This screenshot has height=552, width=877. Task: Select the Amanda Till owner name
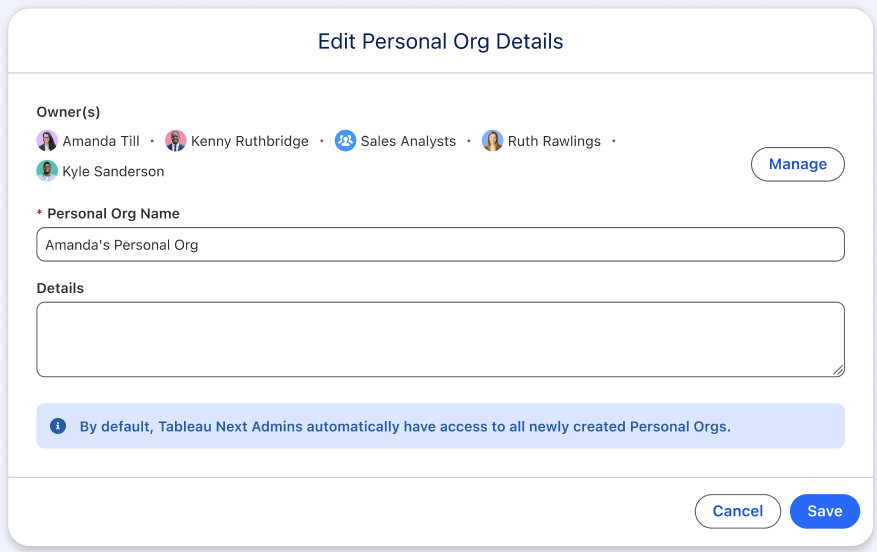point(101,141)
